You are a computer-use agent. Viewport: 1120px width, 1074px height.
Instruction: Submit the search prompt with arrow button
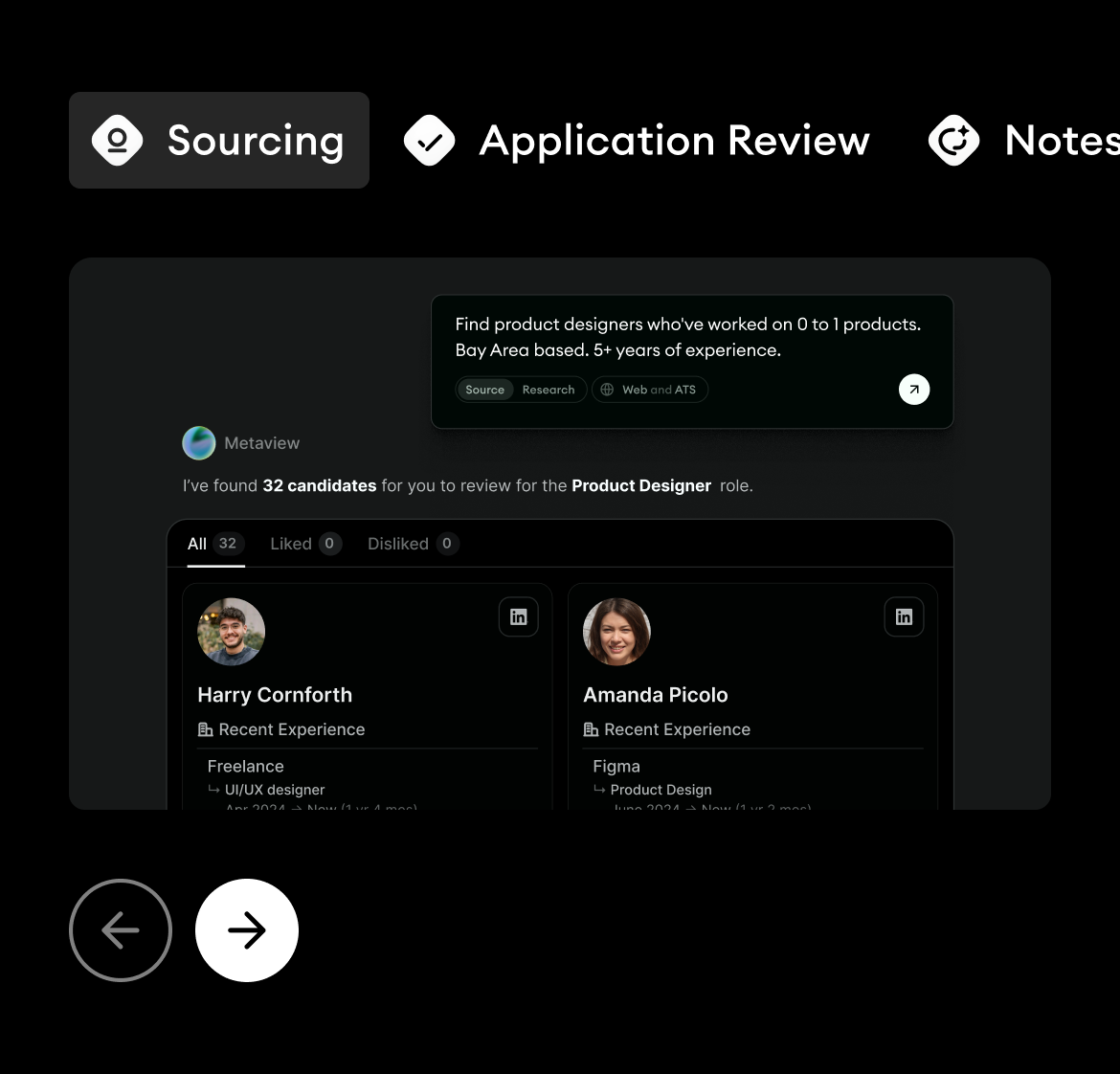click(x=913, y=390)
